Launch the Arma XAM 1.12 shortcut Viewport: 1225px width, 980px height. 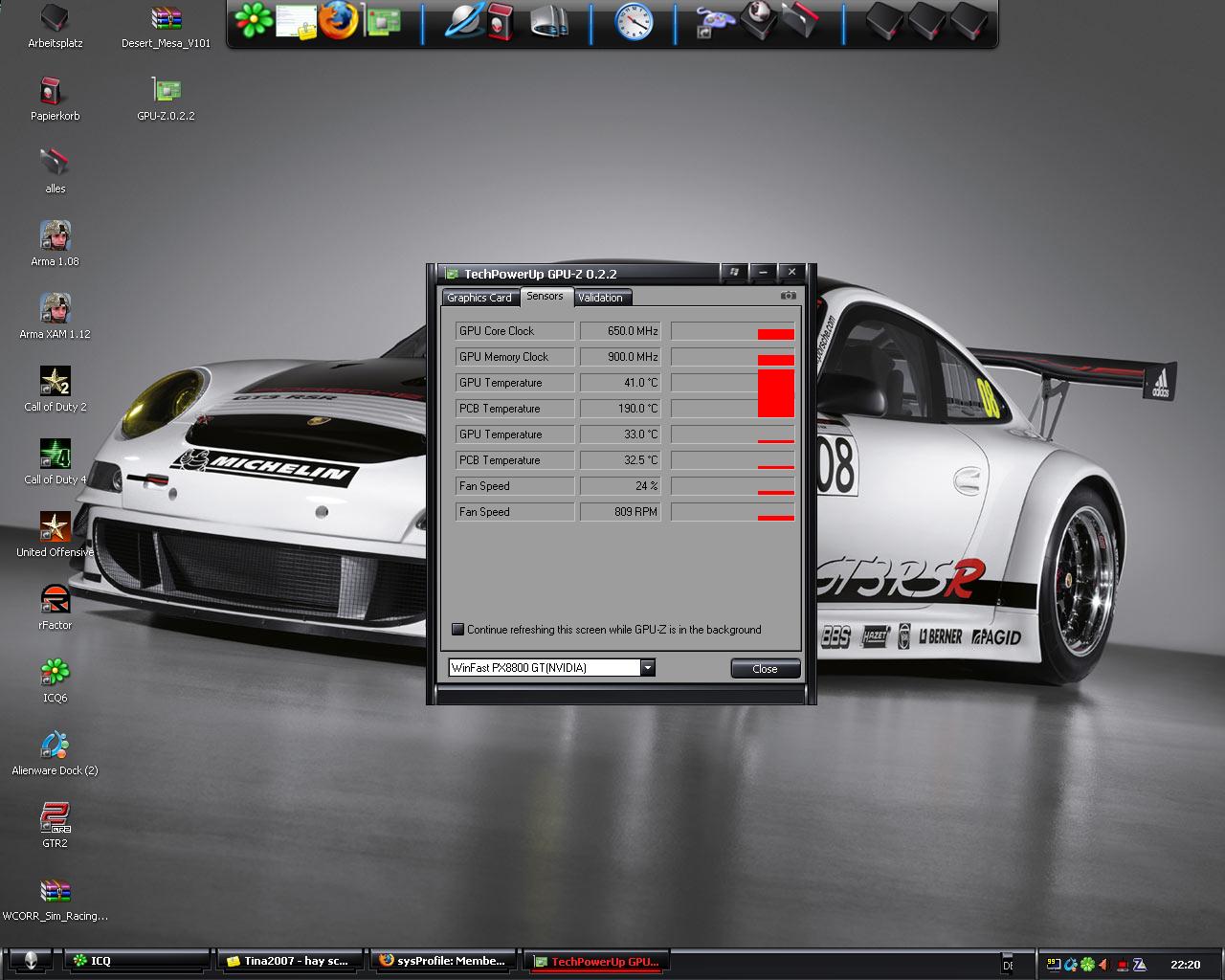[56, 316]
